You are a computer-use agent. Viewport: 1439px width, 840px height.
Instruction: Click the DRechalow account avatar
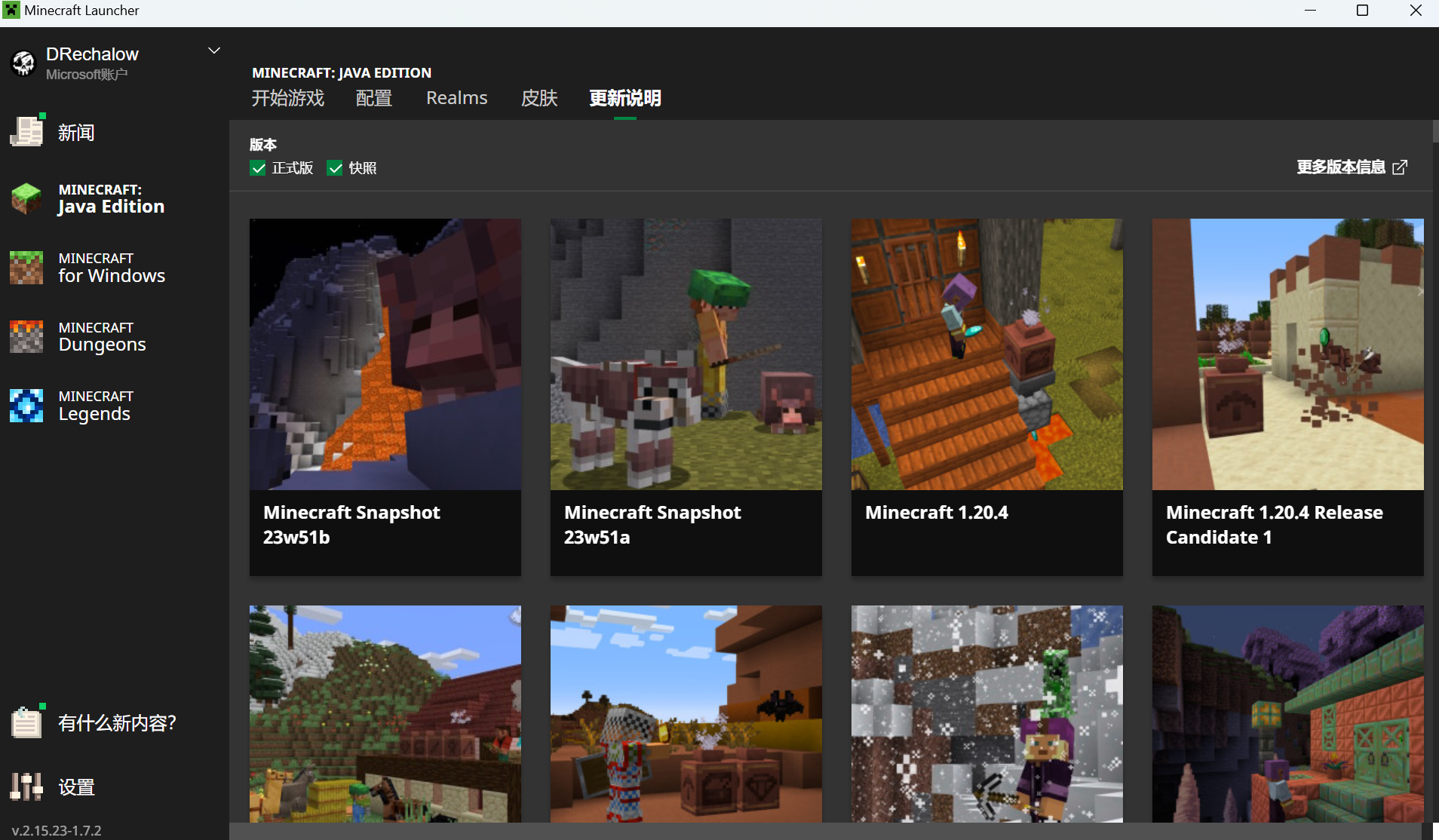(x=23, y=63)
